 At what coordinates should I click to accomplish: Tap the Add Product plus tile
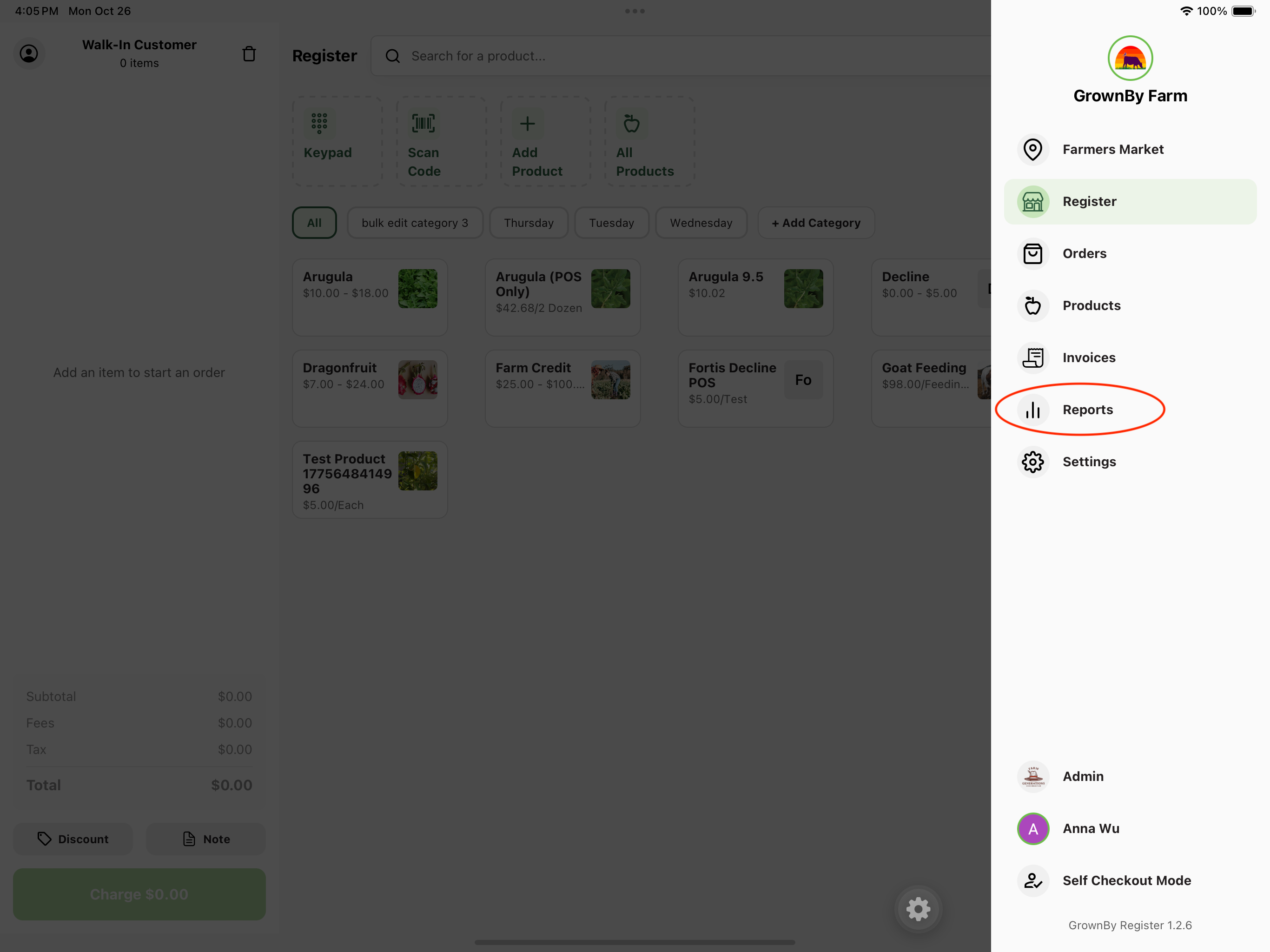tap(545, 141)
